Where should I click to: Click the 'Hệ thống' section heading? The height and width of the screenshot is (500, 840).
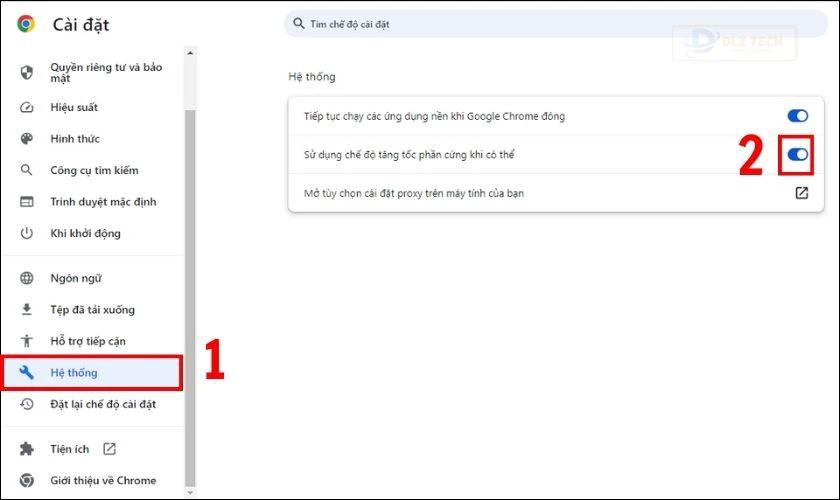click(x=312, y=77)
